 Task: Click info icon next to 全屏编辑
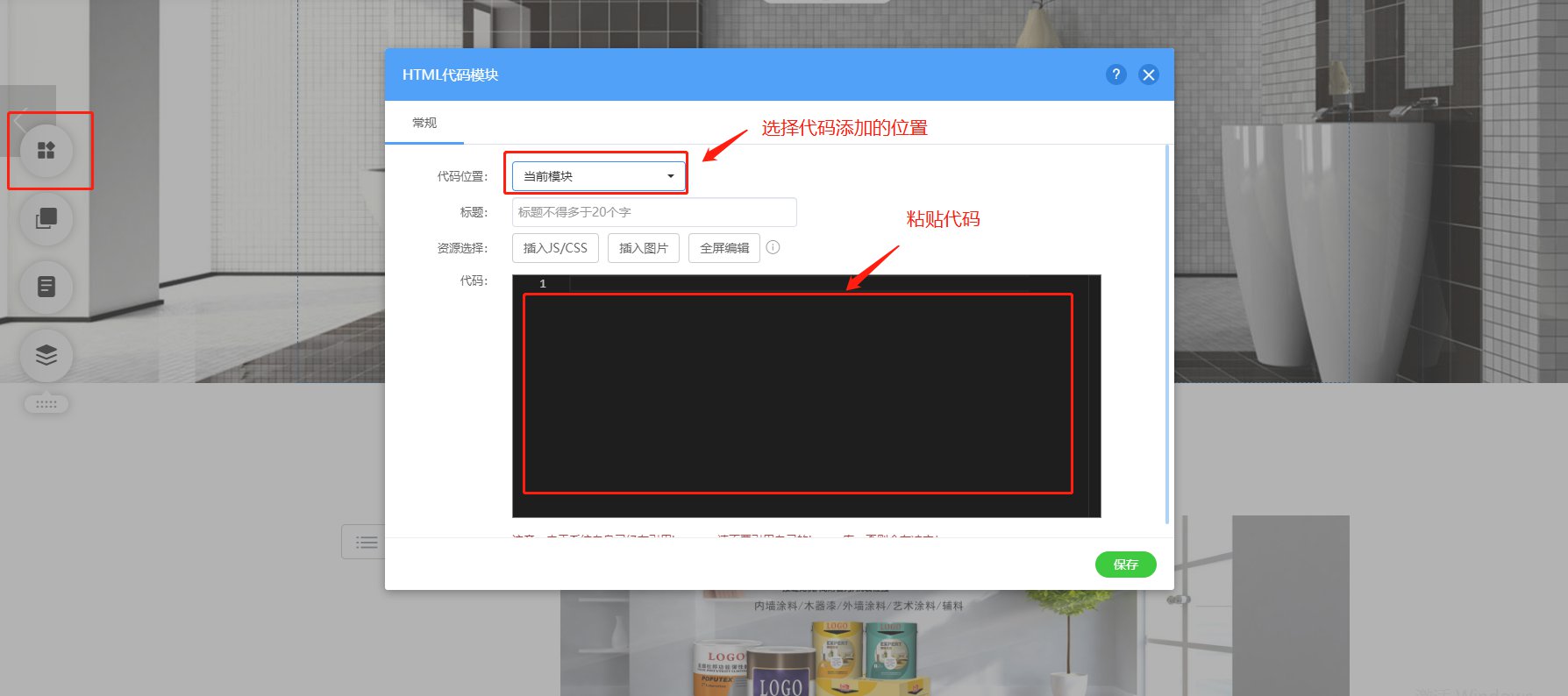click(x=773, y=247)
